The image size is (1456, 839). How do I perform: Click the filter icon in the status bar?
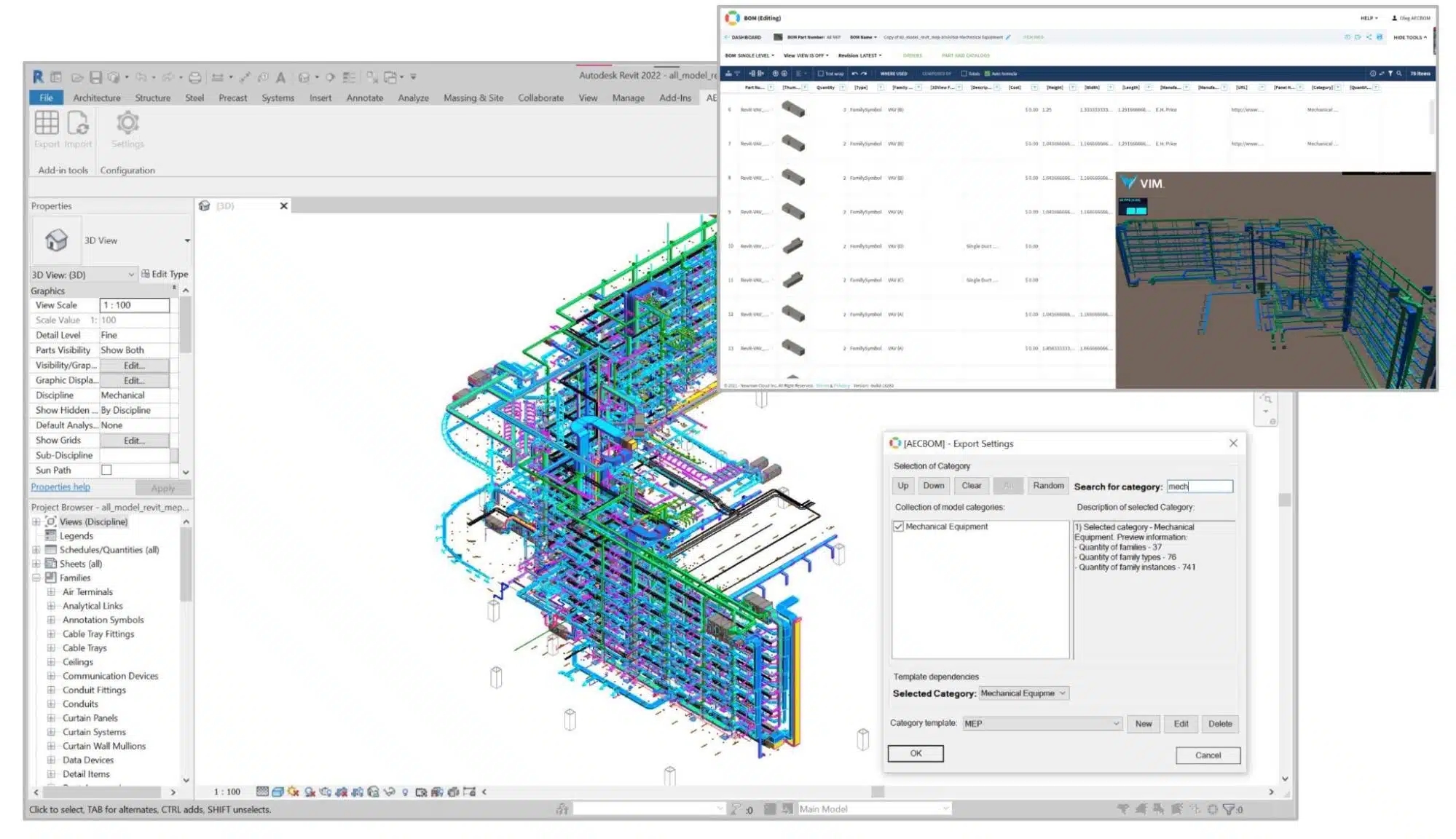[x=1229, y=809]
